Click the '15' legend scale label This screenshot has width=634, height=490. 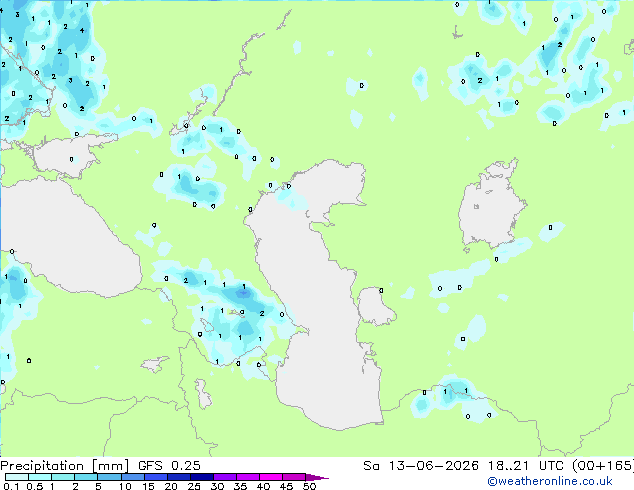click(x=148, y=486)
